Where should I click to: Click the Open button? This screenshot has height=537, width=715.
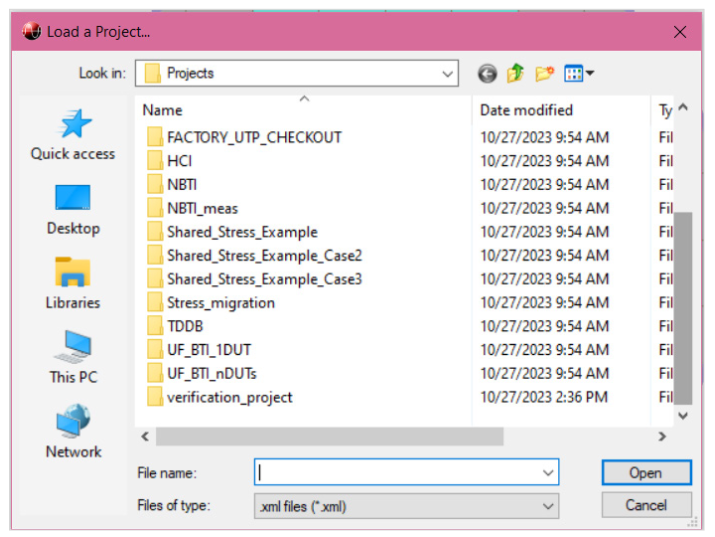[x=645, y=473]
